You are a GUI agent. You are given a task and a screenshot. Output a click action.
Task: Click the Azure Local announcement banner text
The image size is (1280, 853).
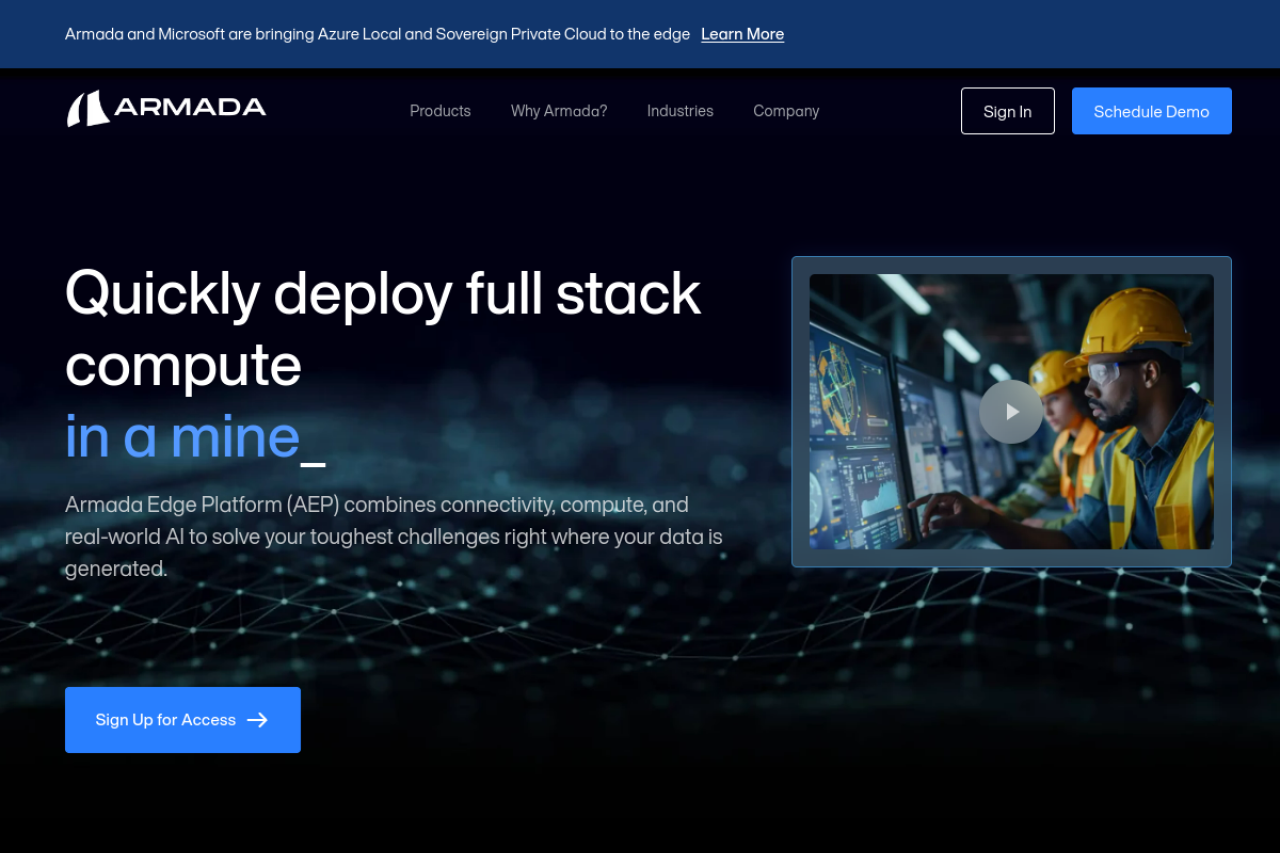tap(377, 34)
